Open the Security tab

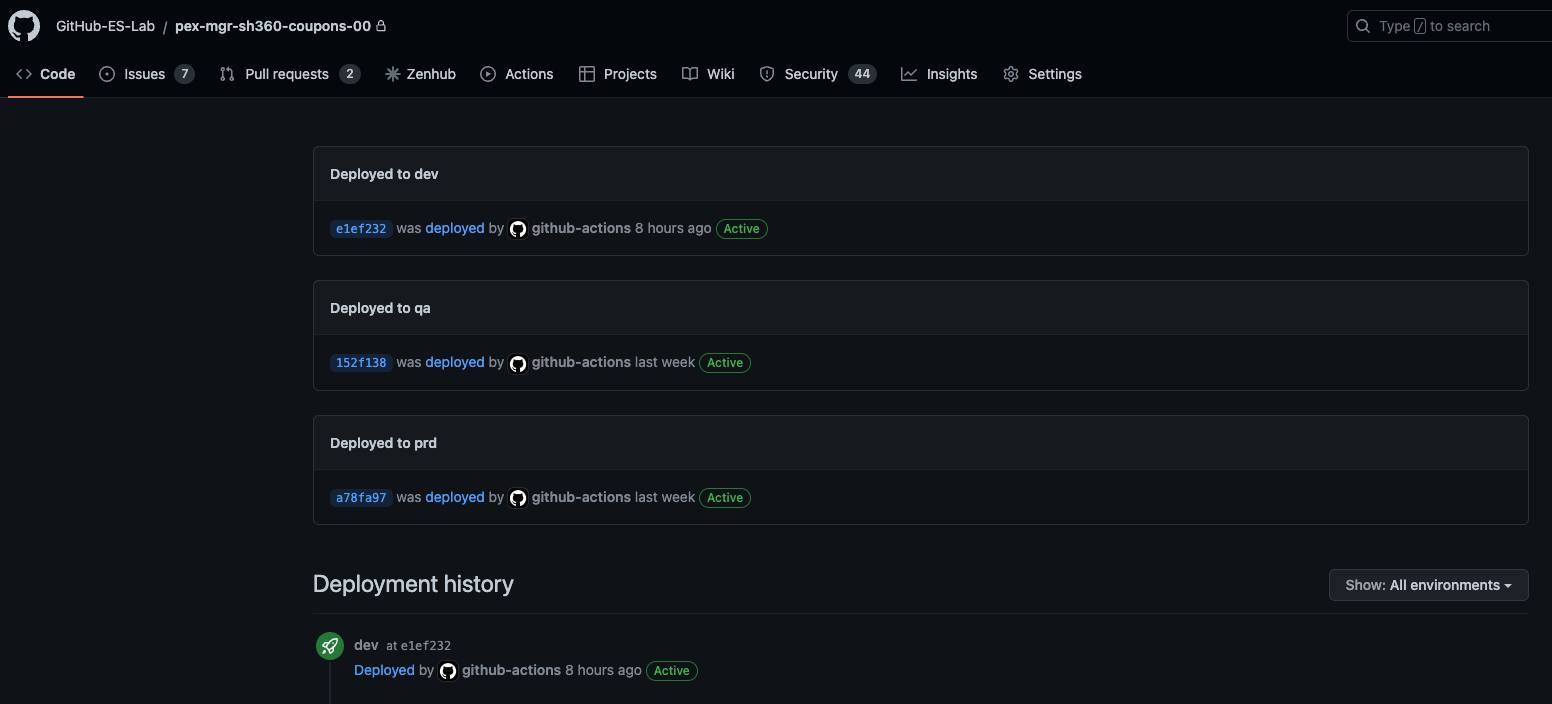[x=818, y=74]
